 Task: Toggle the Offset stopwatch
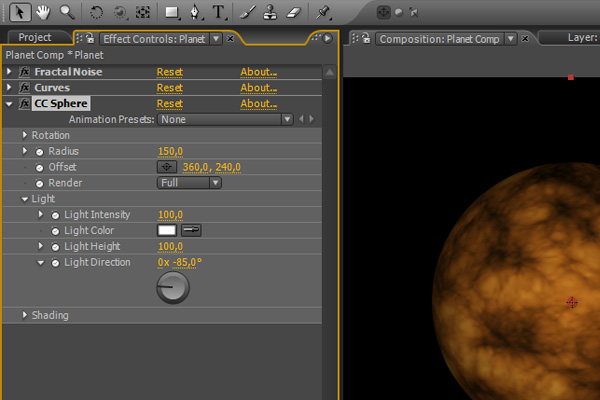point(39,167)
